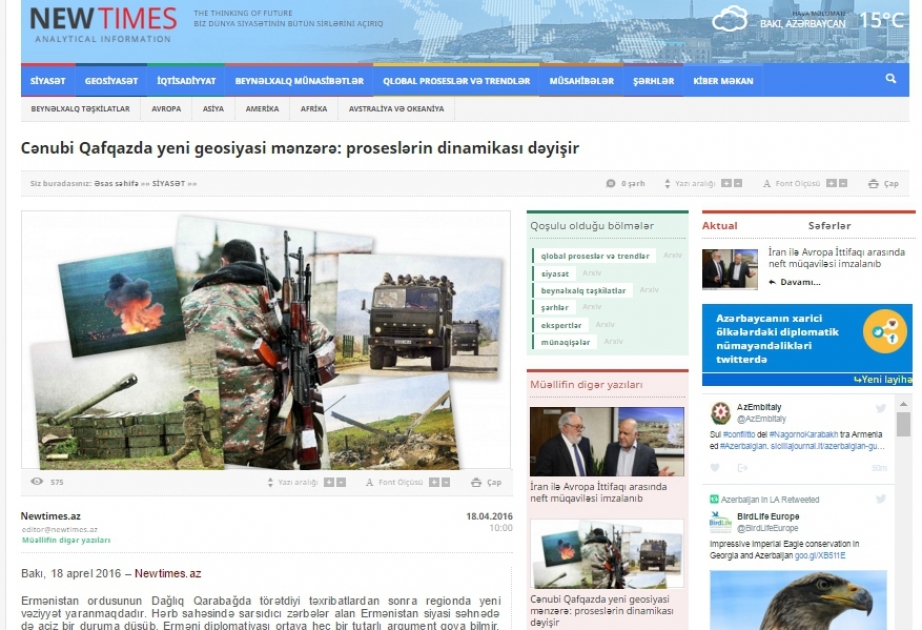
Task: Click the Azərbaycanın xarici ölkələrdəki diplomatik banner
Action: (807, 344)
